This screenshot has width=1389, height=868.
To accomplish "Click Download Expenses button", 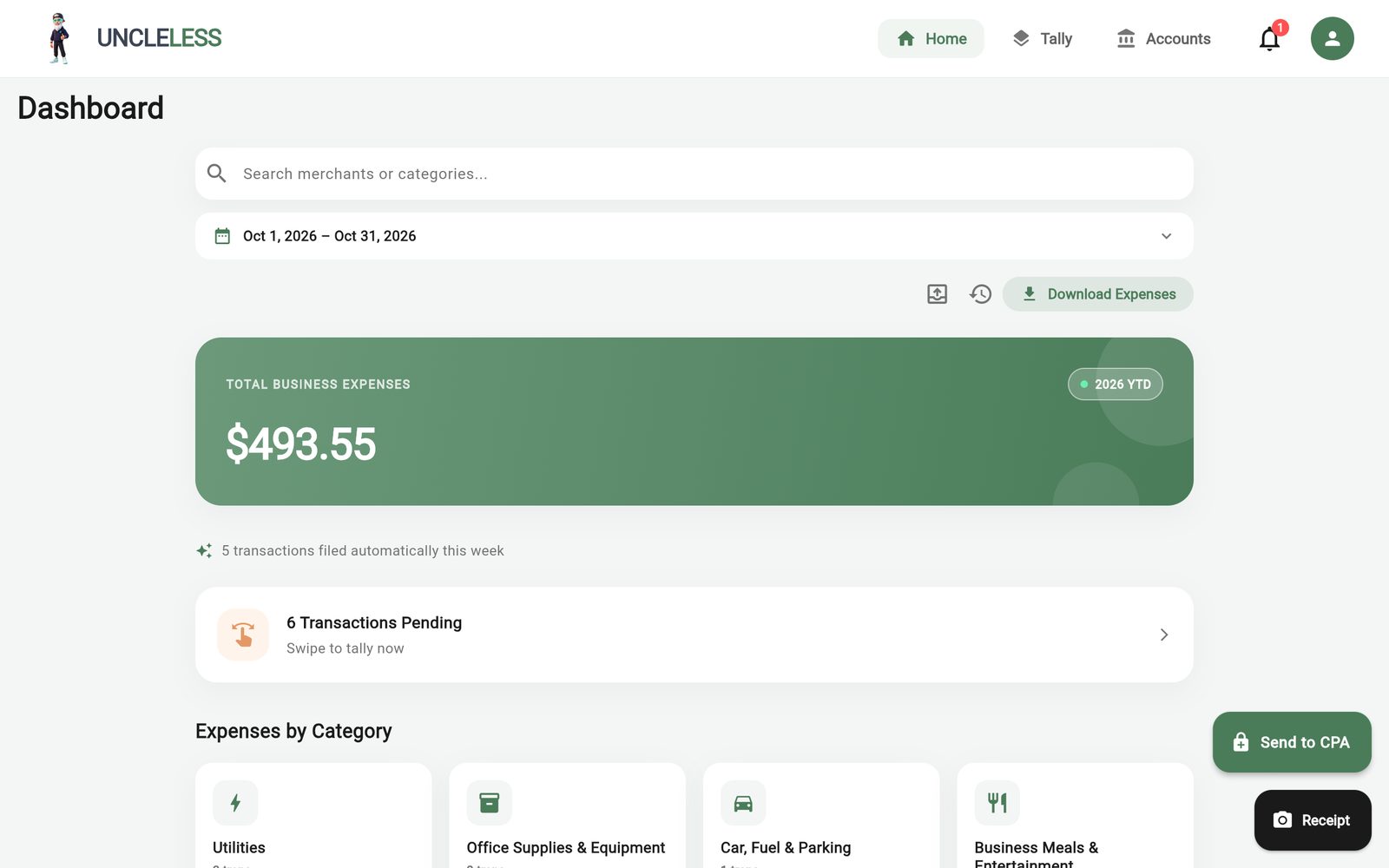I will click(x=1098, y=294).
